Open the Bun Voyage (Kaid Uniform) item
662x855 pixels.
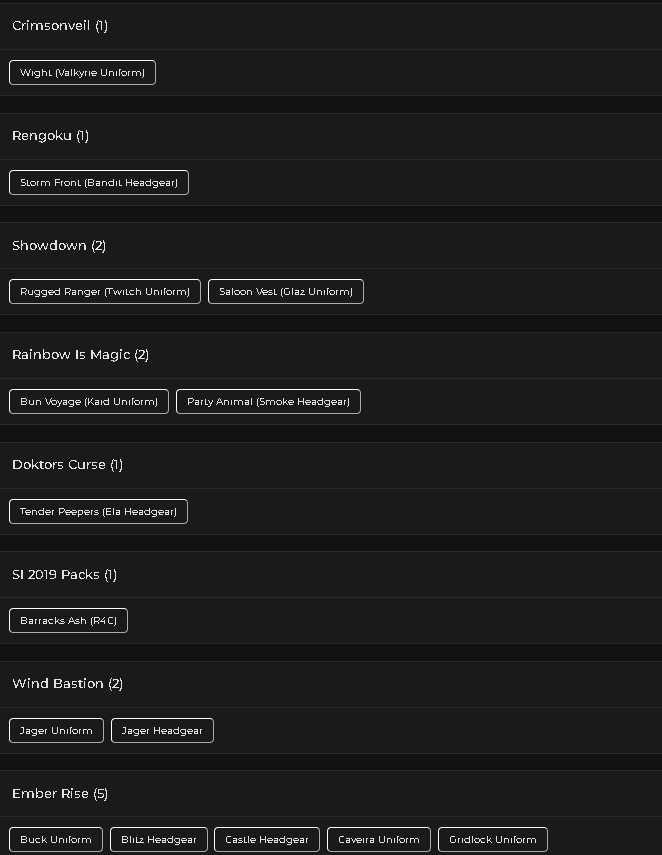(89, 402)
